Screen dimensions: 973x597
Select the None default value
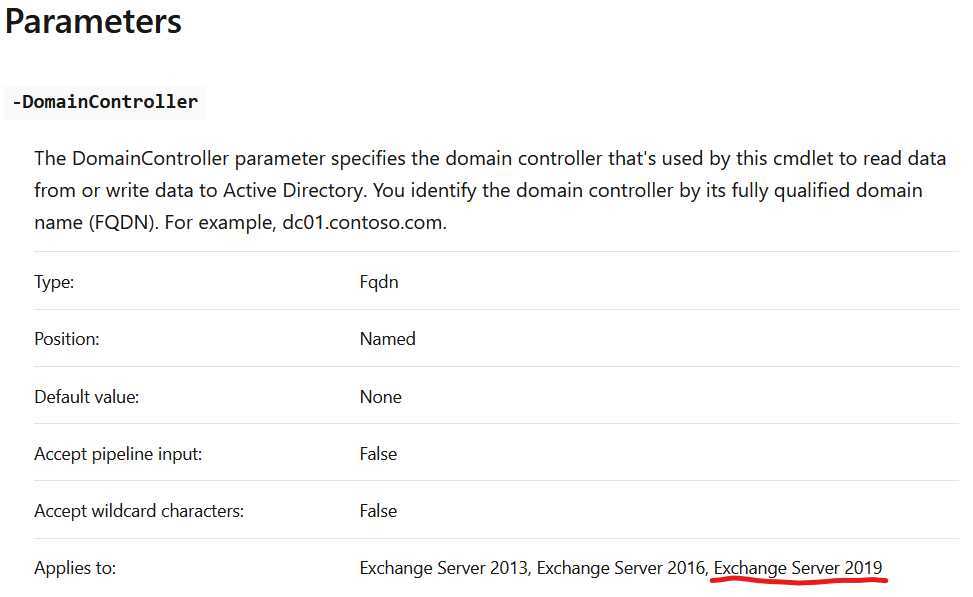[380, 397]
